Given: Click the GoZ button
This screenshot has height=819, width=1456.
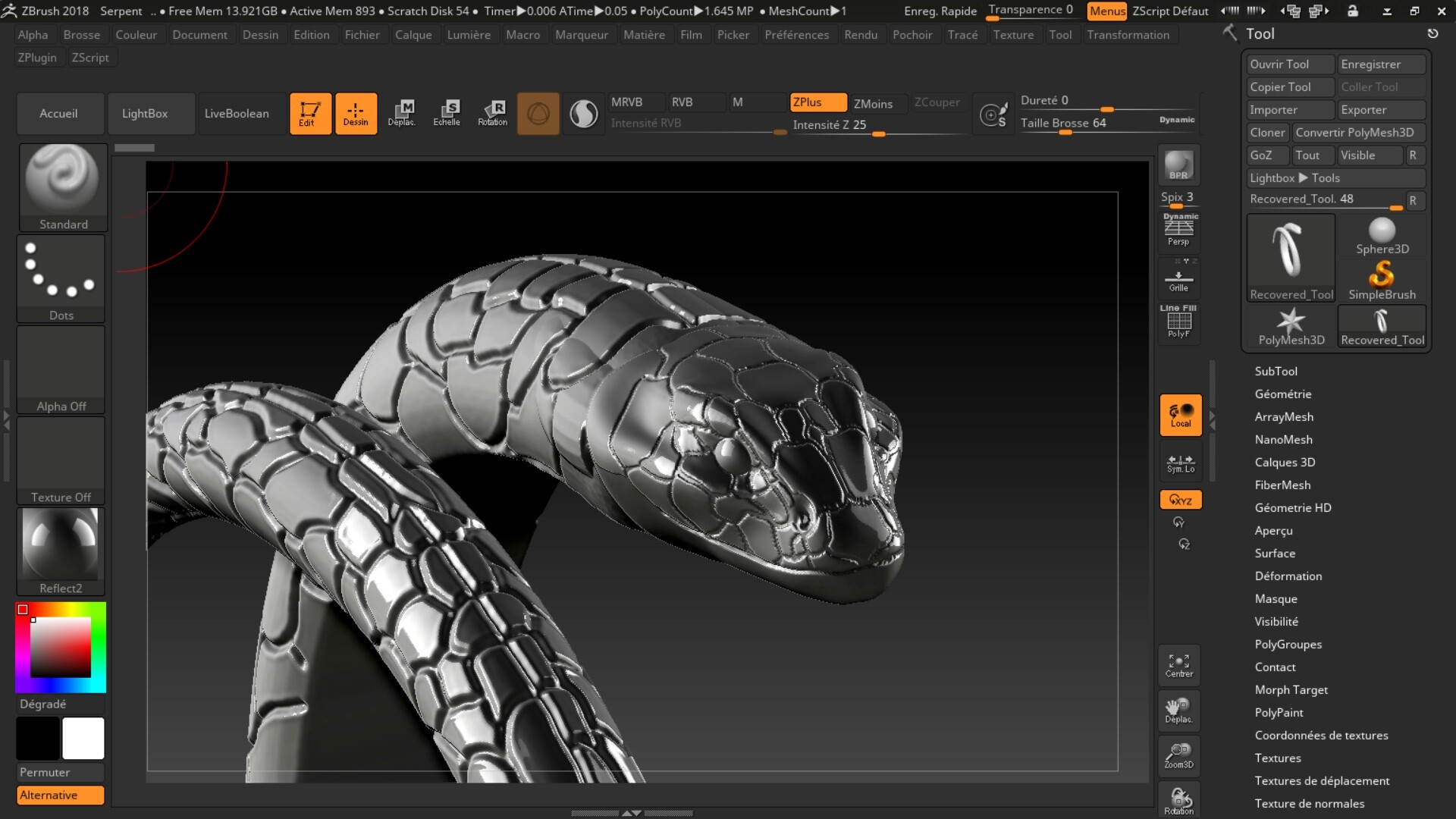Looking at the screenshot, I should coord(1266,155).
